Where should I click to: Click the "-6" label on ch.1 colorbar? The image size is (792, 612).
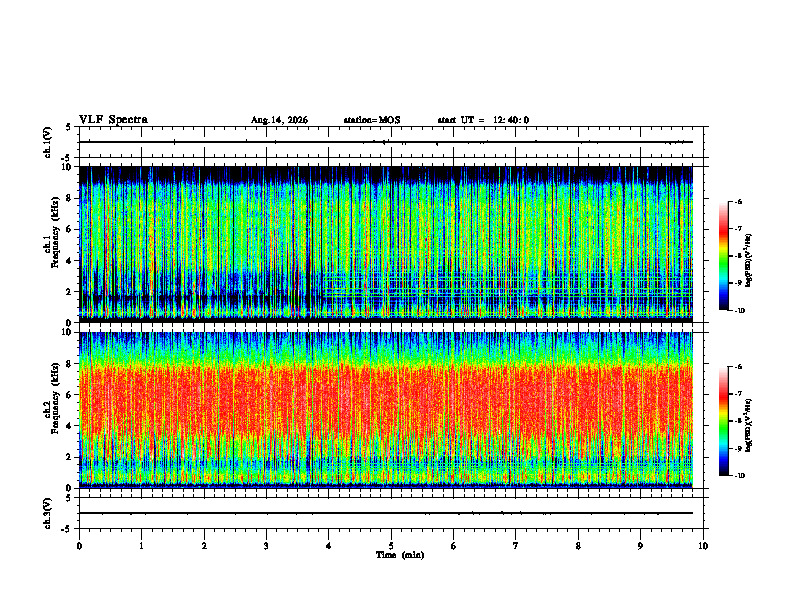(738, 201)
